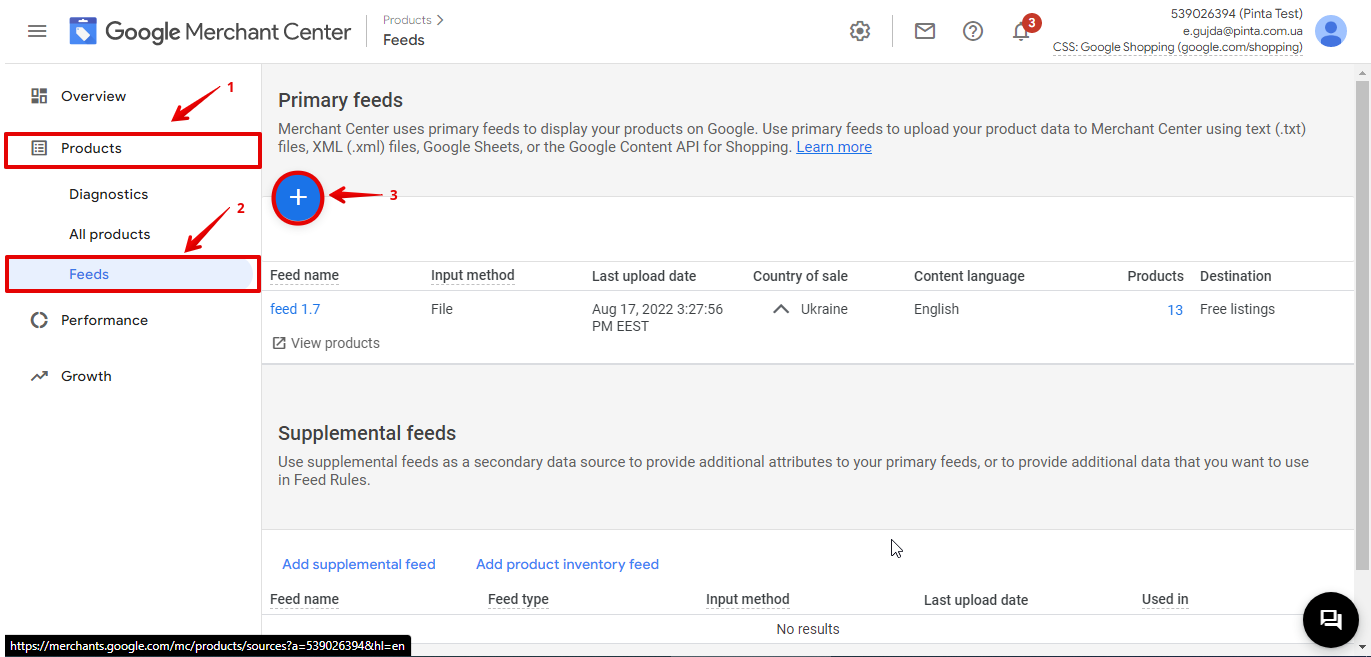Image resolution: width=1371 pixels, height=657 pixels.
Task: Click the Destination column header
Action: click(1236, 276)
